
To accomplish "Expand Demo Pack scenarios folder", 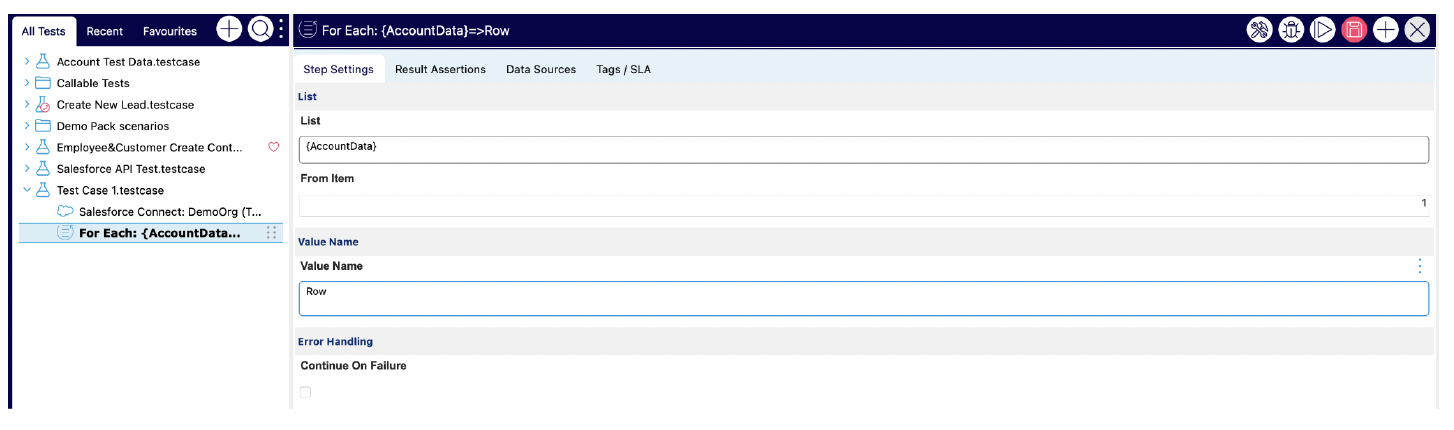I will pos(27,126).
